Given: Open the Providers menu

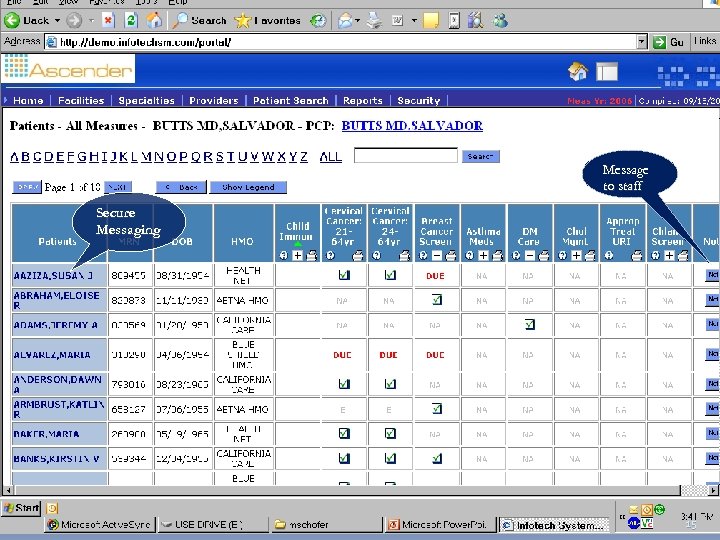Looking at the screenshot, I should tap(214, 101).
